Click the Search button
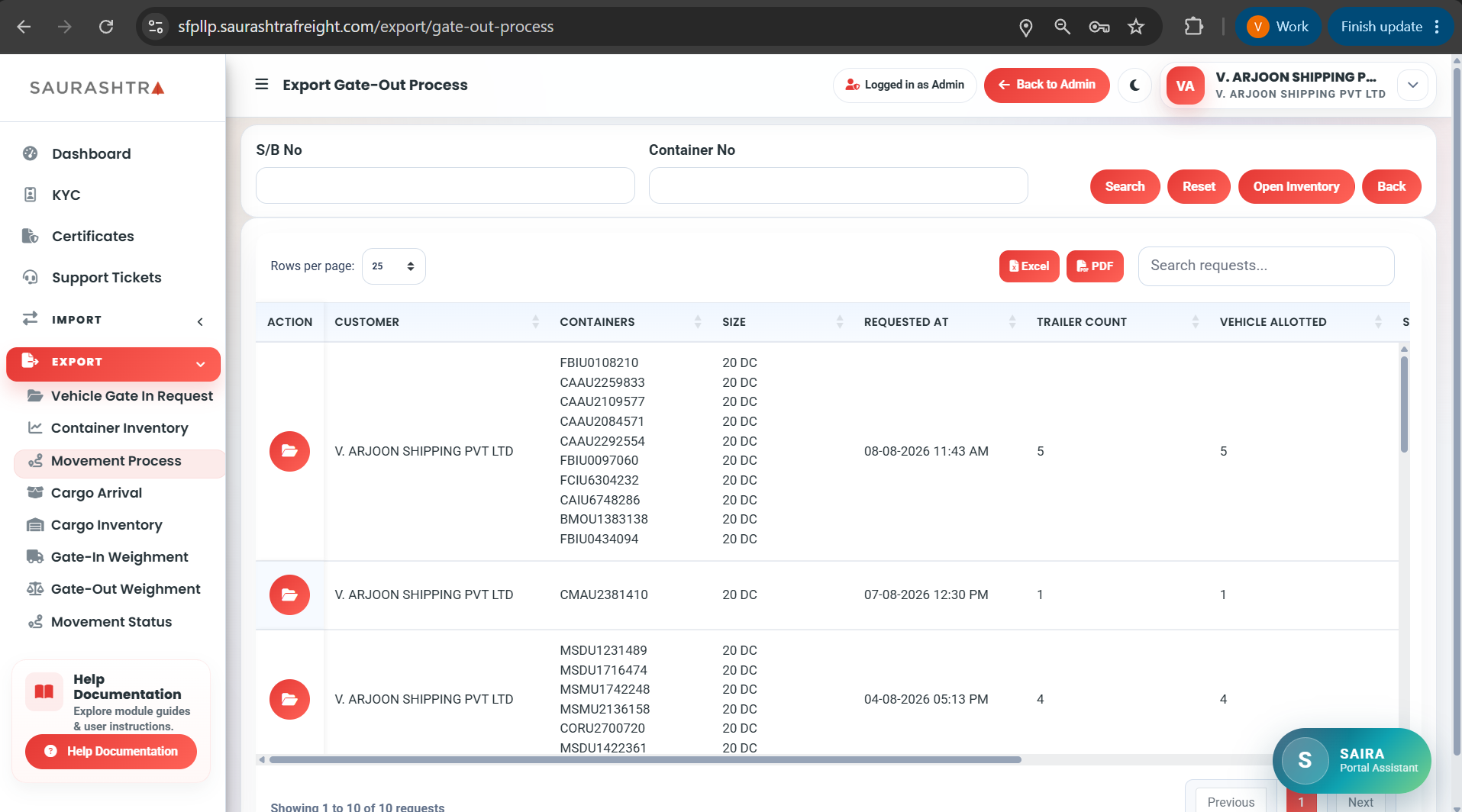The width and height of the screenshot is (1462, 812). pyautogui.click(x=1125, y=186)
